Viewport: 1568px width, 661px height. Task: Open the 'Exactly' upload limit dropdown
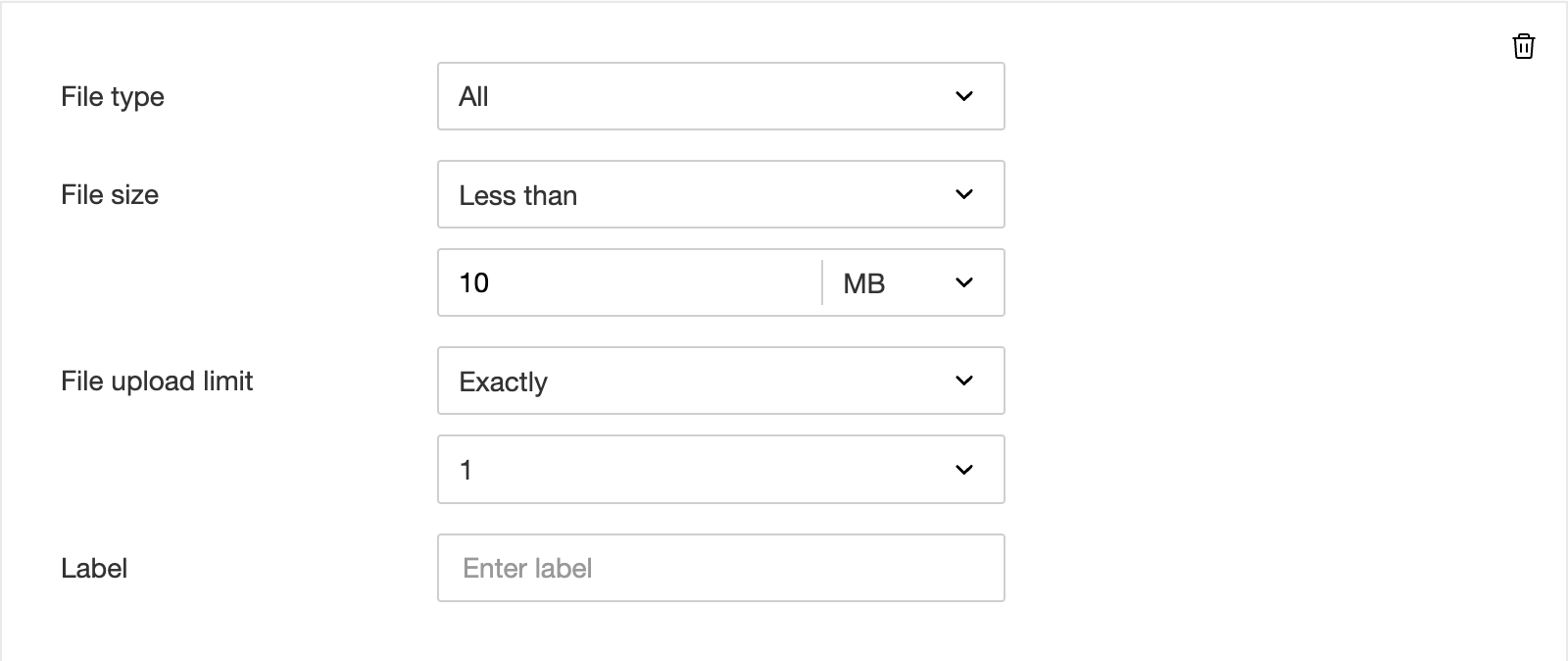click(x=720, y=381)
